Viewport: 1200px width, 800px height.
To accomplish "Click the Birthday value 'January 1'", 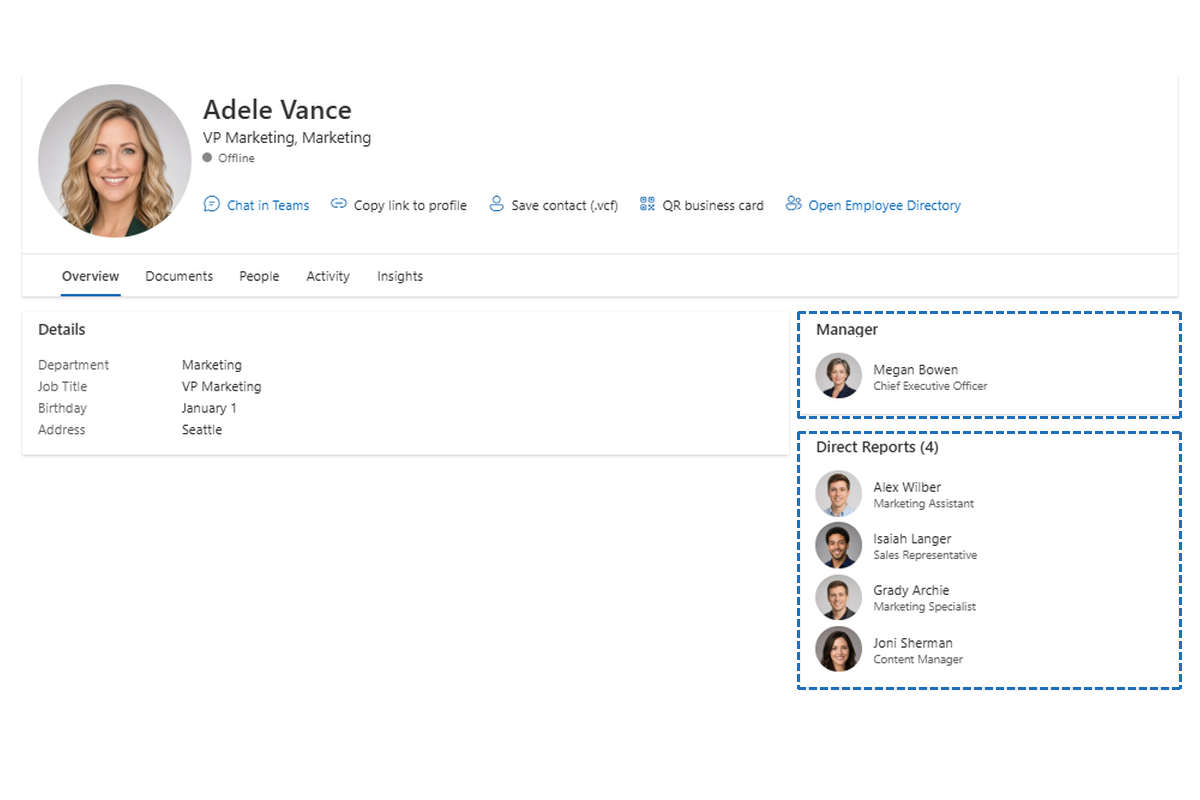I will click(x=209, y=408).
